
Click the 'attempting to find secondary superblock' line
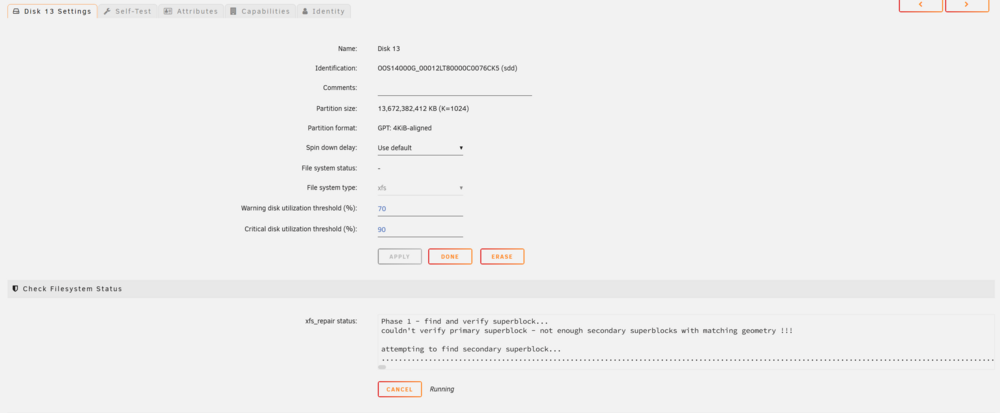471,349
